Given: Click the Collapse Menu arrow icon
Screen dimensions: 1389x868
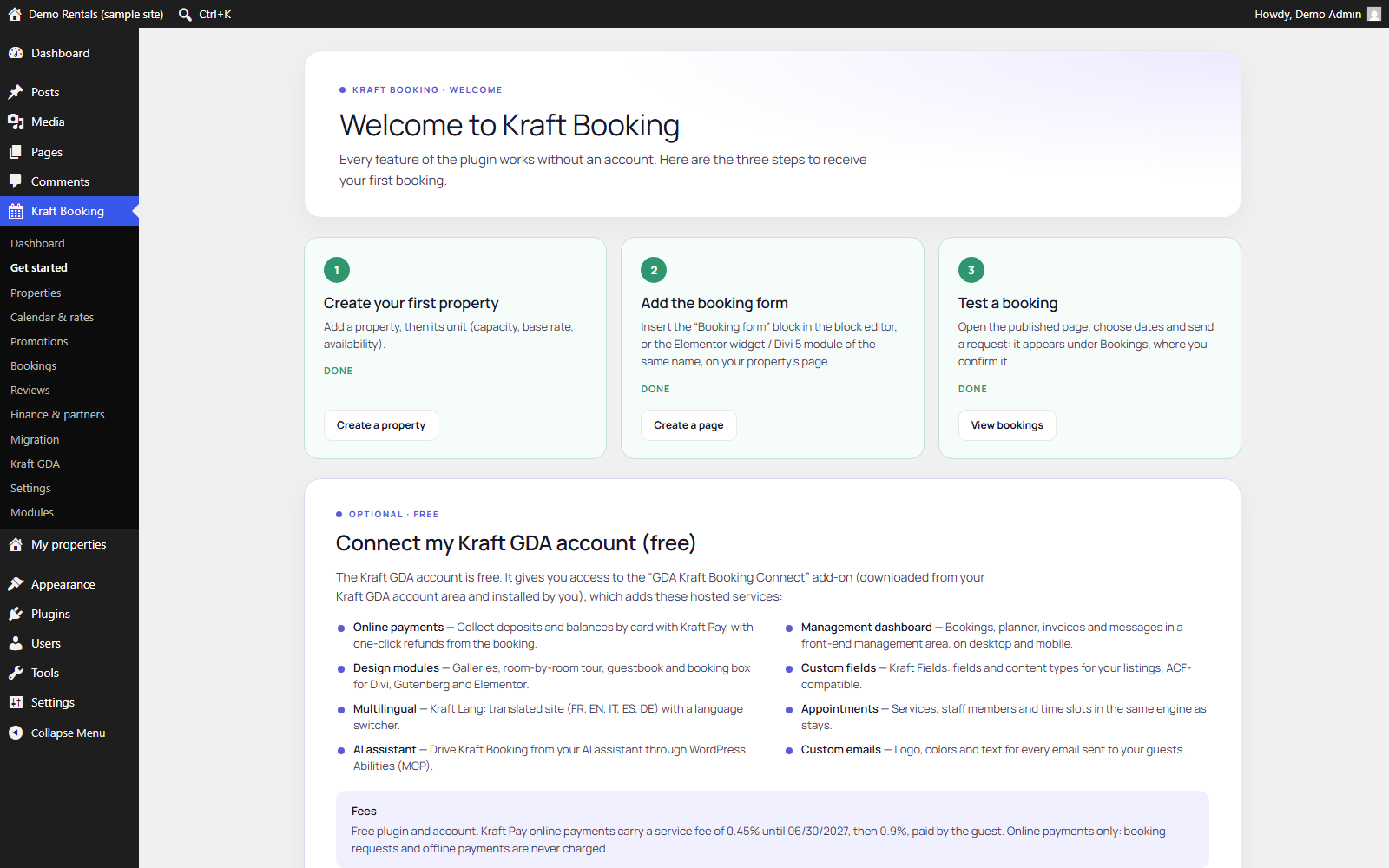Looking at the screenshot, I should coord(16,733).
